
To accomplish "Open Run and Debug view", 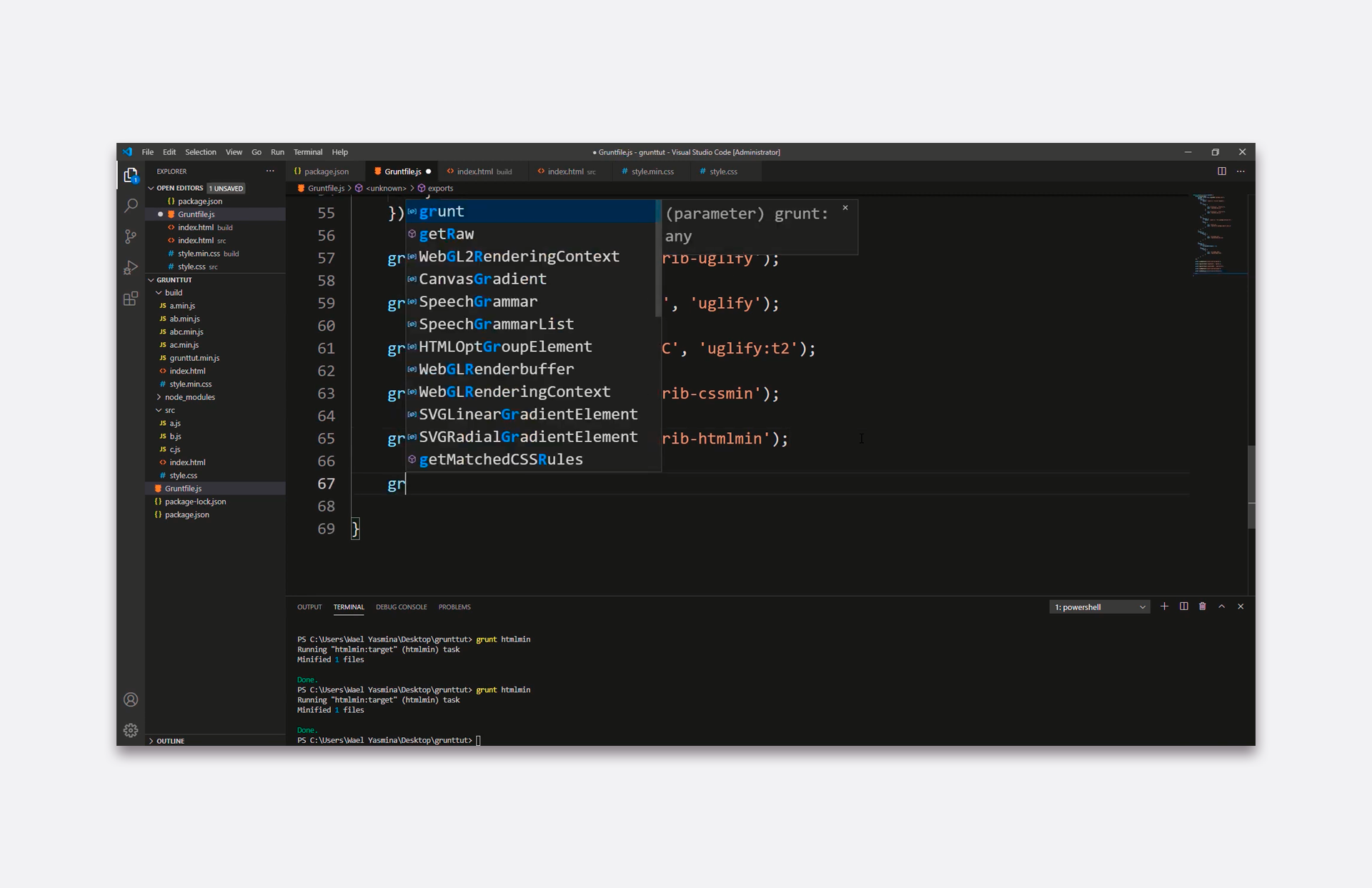I will (x=131, y=268).
